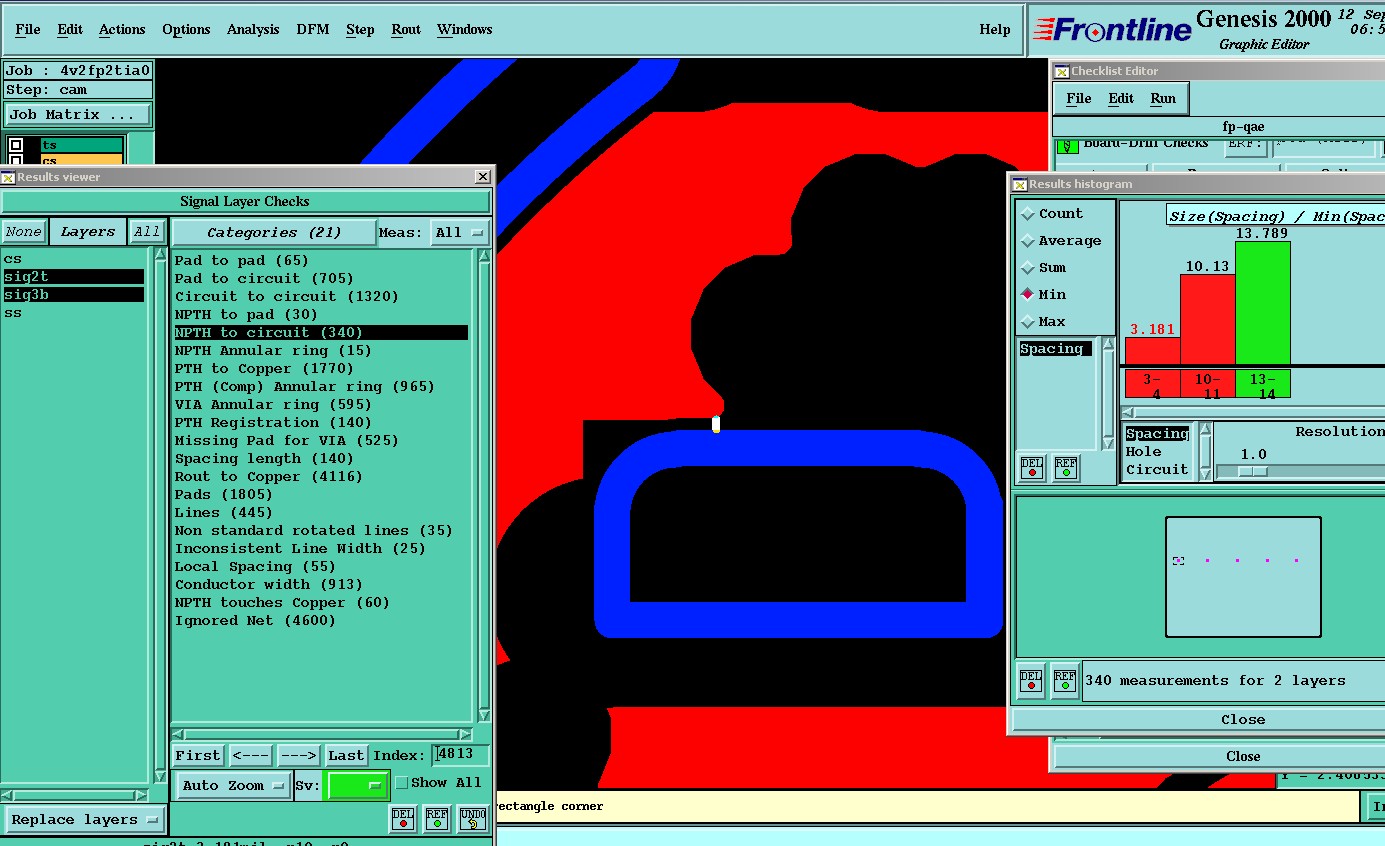Open Rout menu

click(406, 29)
